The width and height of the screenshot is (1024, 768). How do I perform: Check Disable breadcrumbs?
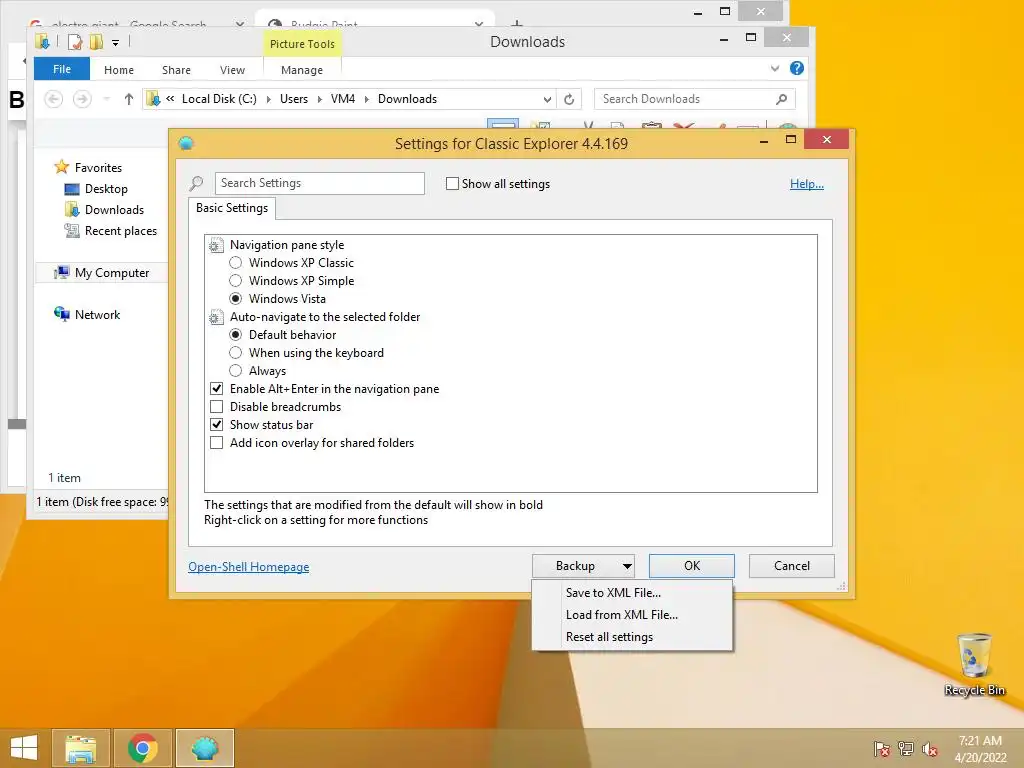[x=217, y=407]
